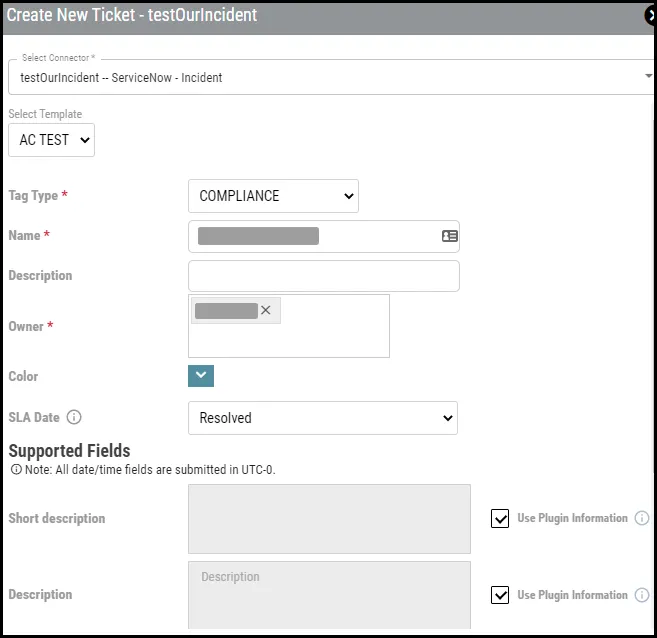The image size is (657, 638).
Task: Click the Short description text area
Action: click(x=329, y=519)
